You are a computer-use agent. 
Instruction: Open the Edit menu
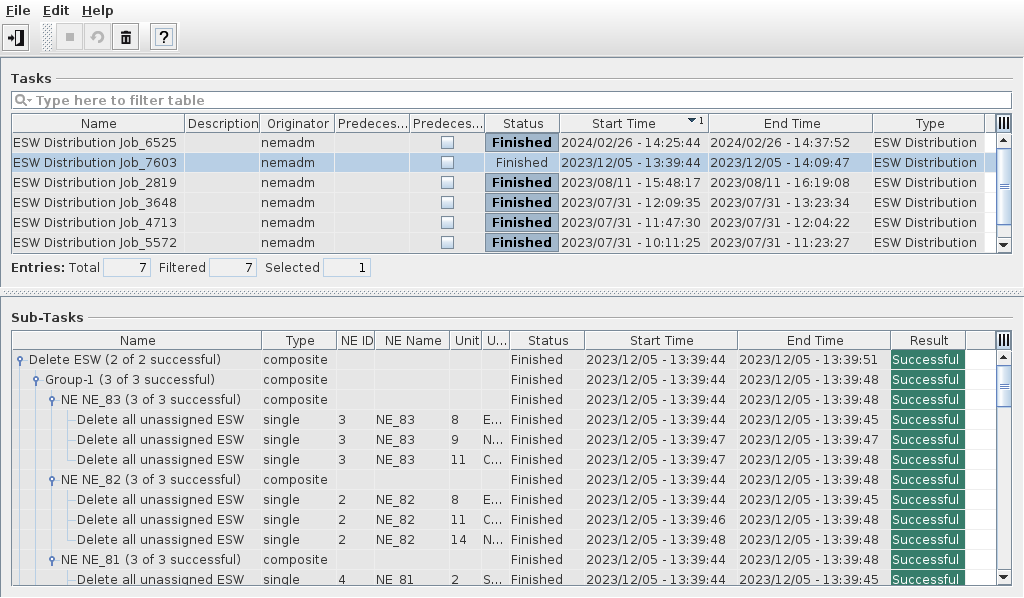tap(55, 10)
